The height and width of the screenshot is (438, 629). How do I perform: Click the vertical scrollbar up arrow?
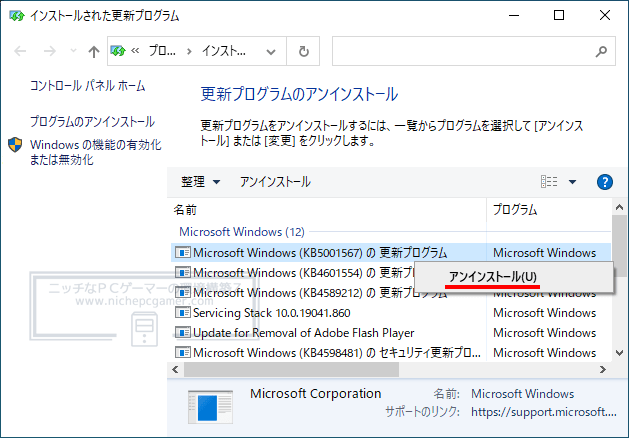point(619,207)
